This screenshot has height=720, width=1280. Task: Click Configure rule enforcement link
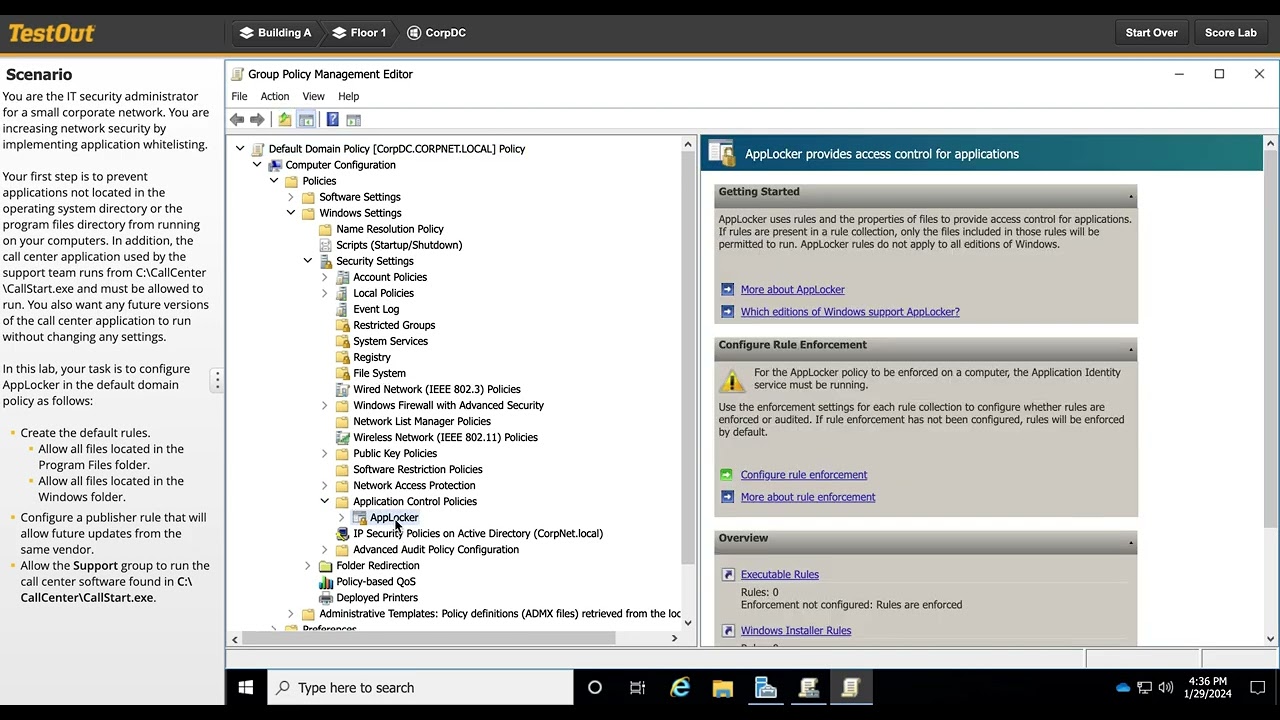[x=804, y=475]
